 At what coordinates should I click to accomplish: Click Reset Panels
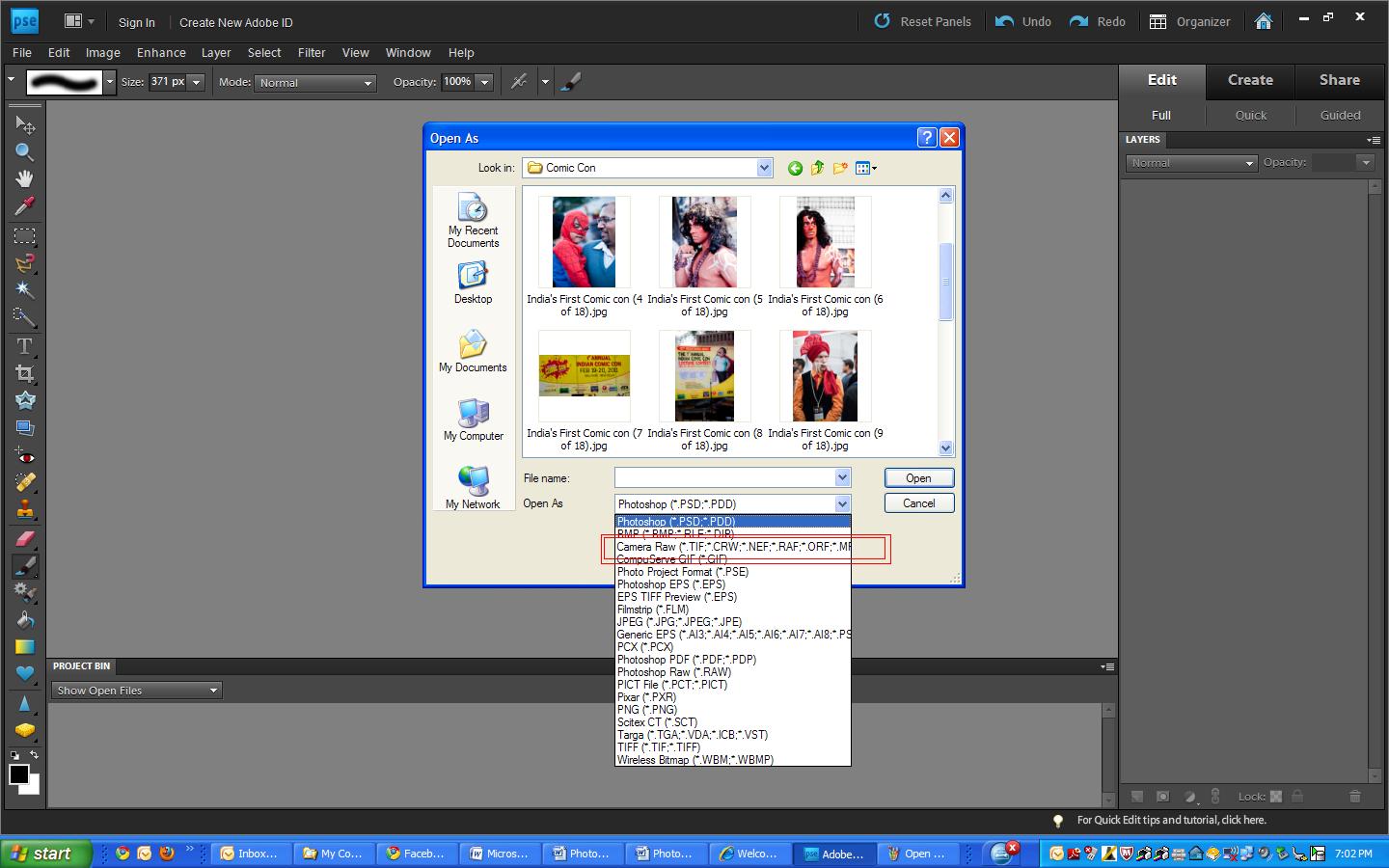(x=922, y=21)
